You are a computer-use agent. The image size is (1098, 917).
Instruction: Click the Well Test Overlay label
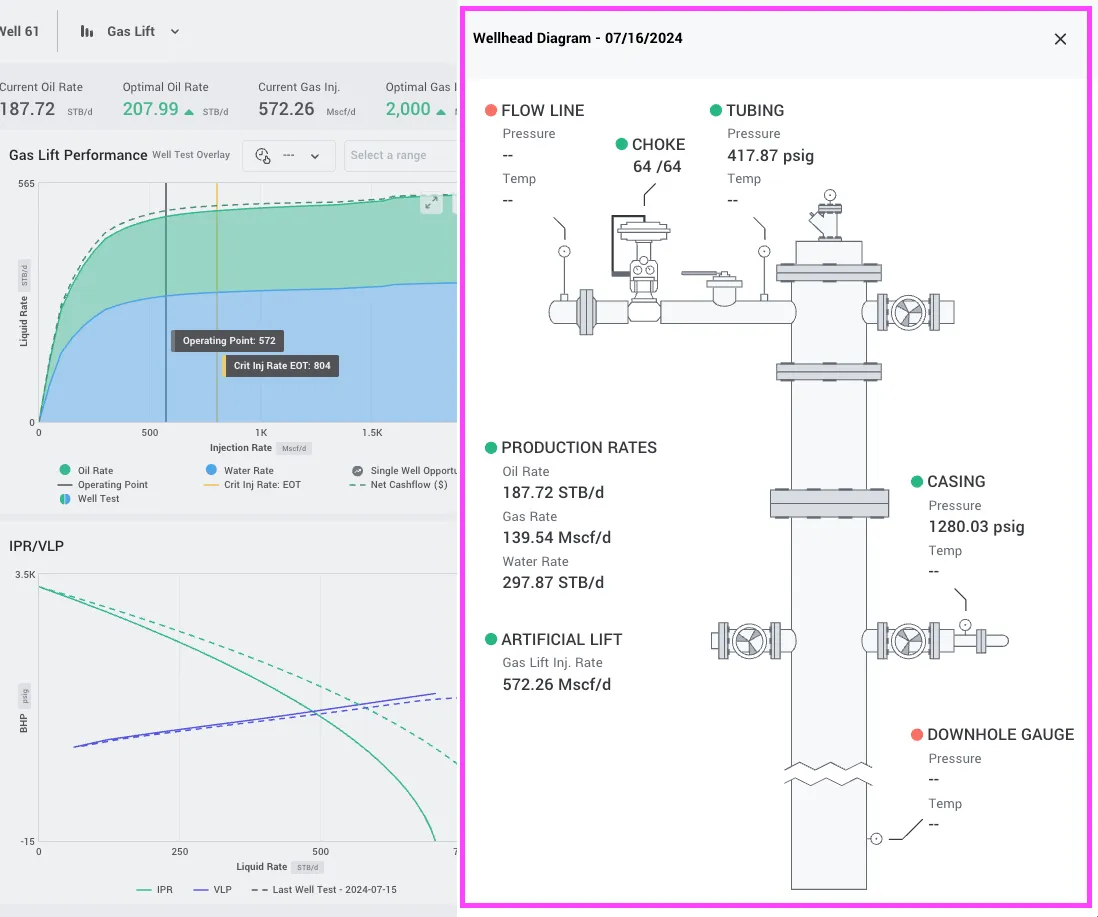pos(191,155)
